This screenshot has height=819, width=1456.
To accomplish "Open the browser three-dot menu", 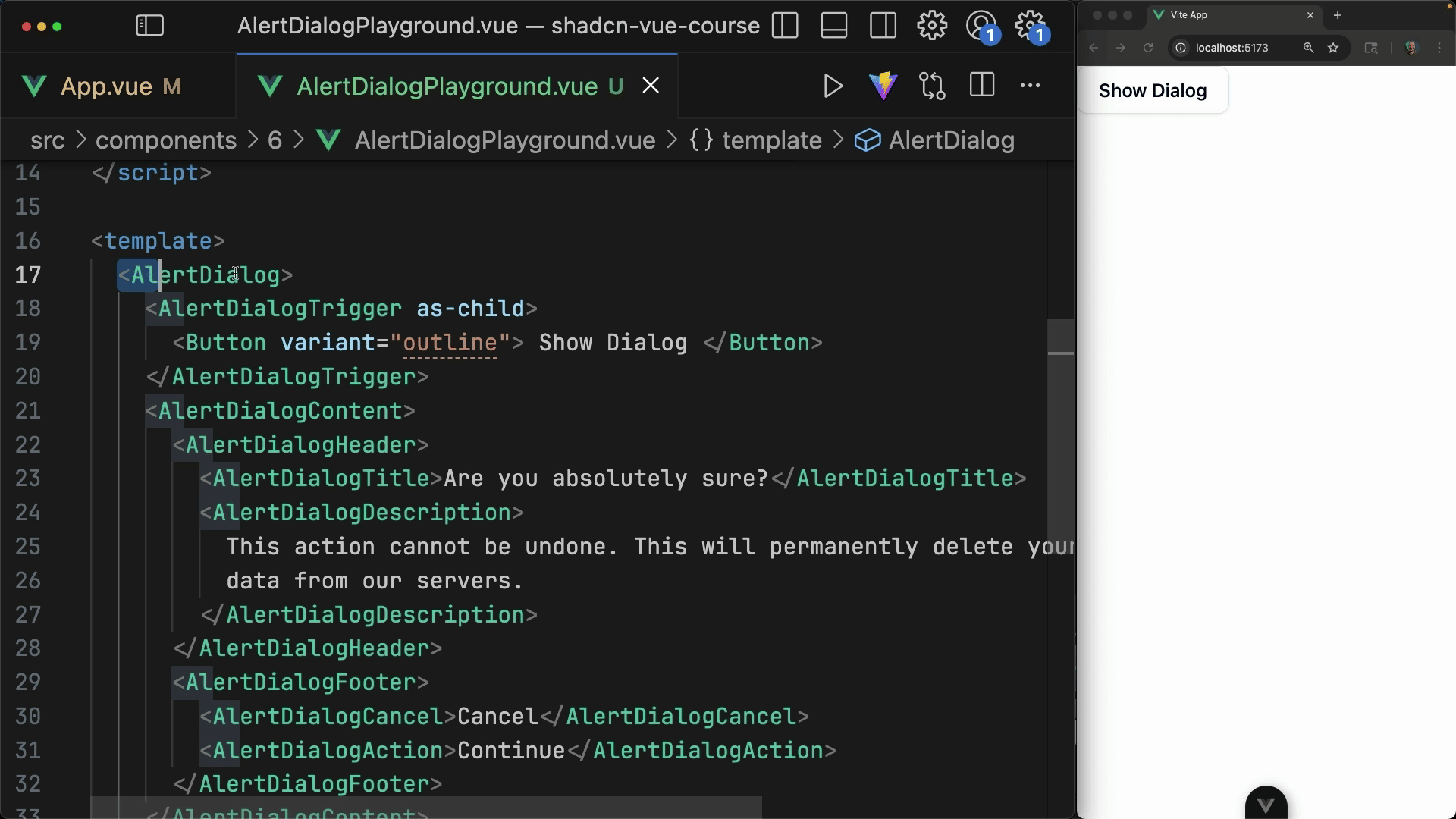I will click(x=1439, y=48).
